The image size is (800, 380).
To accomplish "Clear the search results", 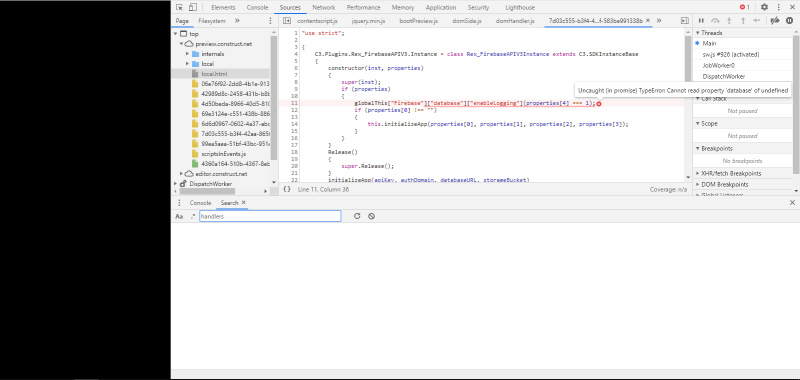I will (371, 216).
